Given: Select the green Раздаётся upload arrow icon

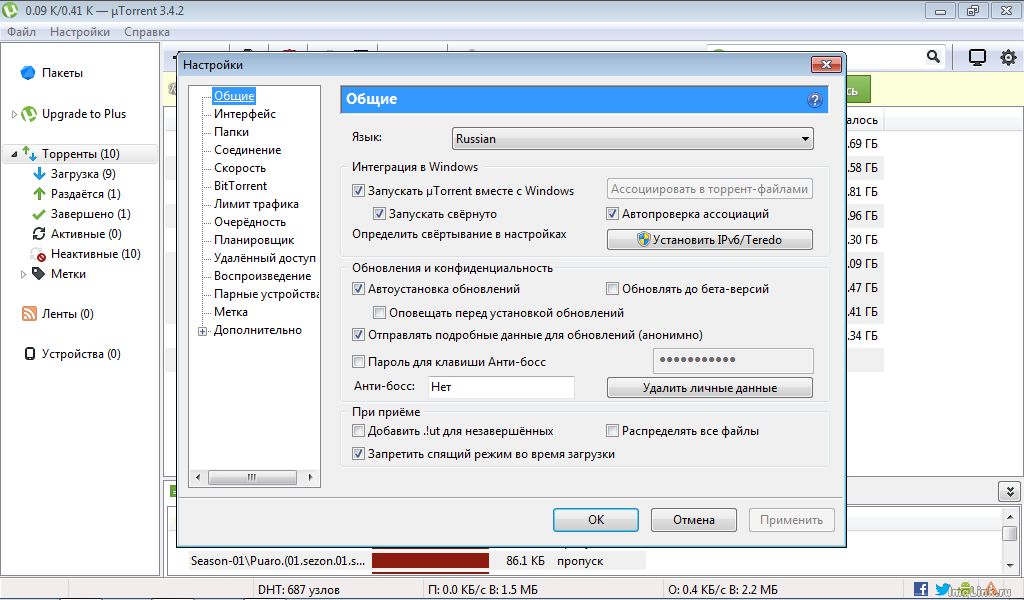Looking at the screenshot, I should [39, 194].
